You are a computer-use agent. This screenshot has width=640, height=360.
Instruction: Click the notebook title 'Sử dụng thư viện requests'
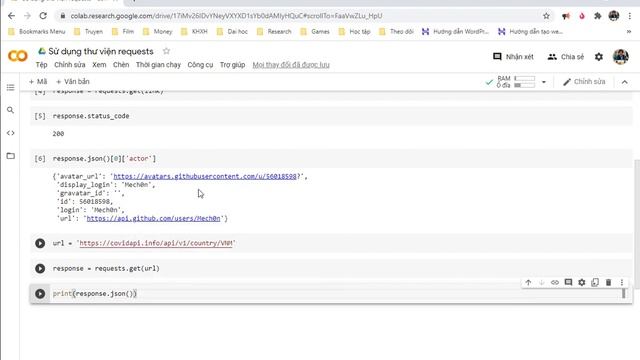[x=101, y=51]
